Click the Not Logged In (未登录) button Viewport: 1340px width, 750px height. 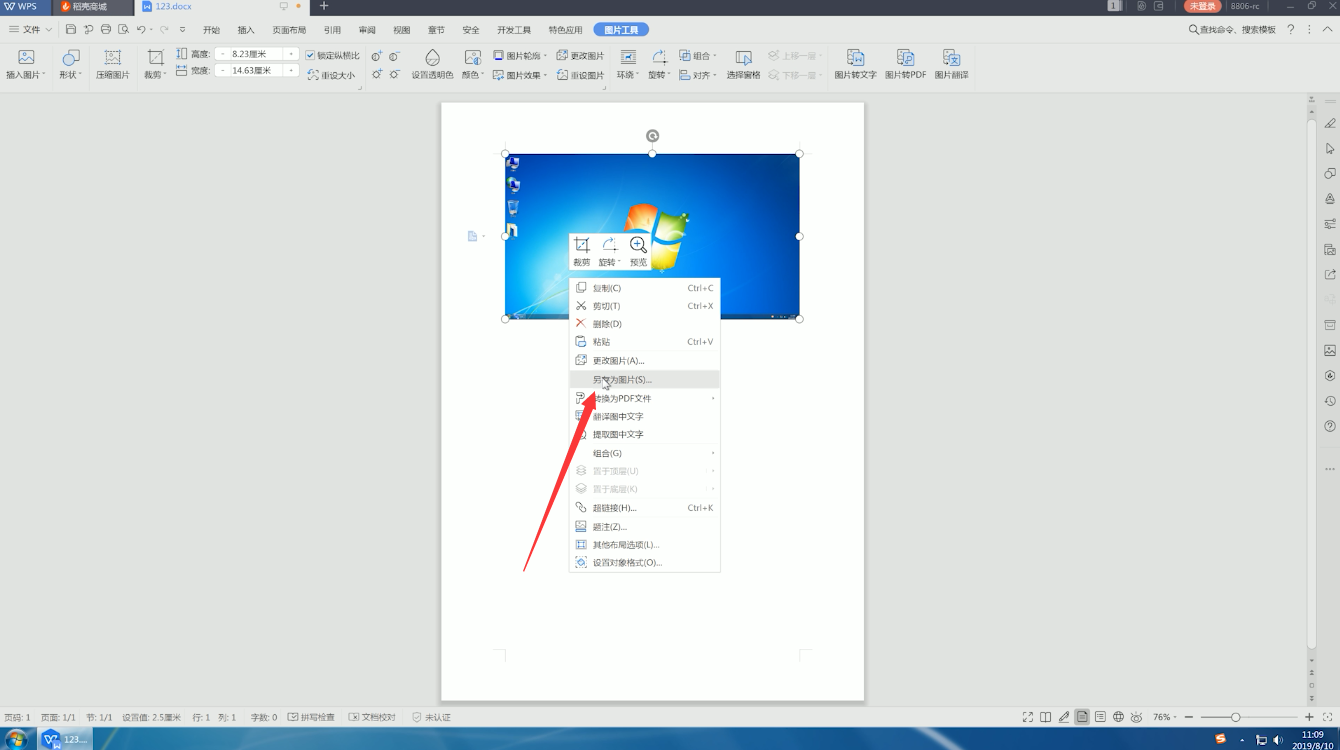click(x=1203, y=6)
